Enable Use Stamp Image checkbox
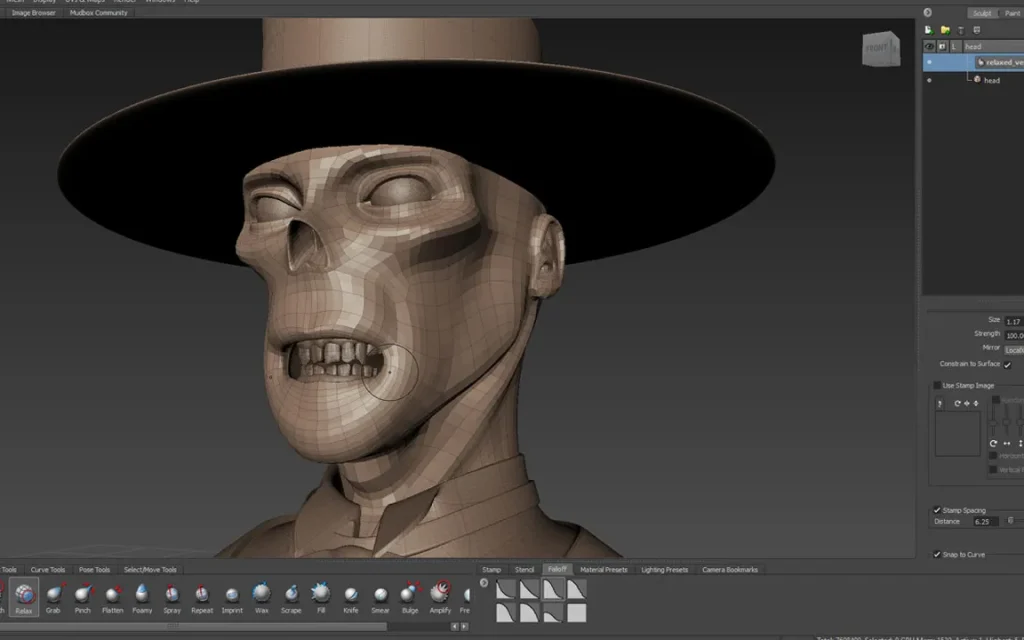 tap(937, 385)
